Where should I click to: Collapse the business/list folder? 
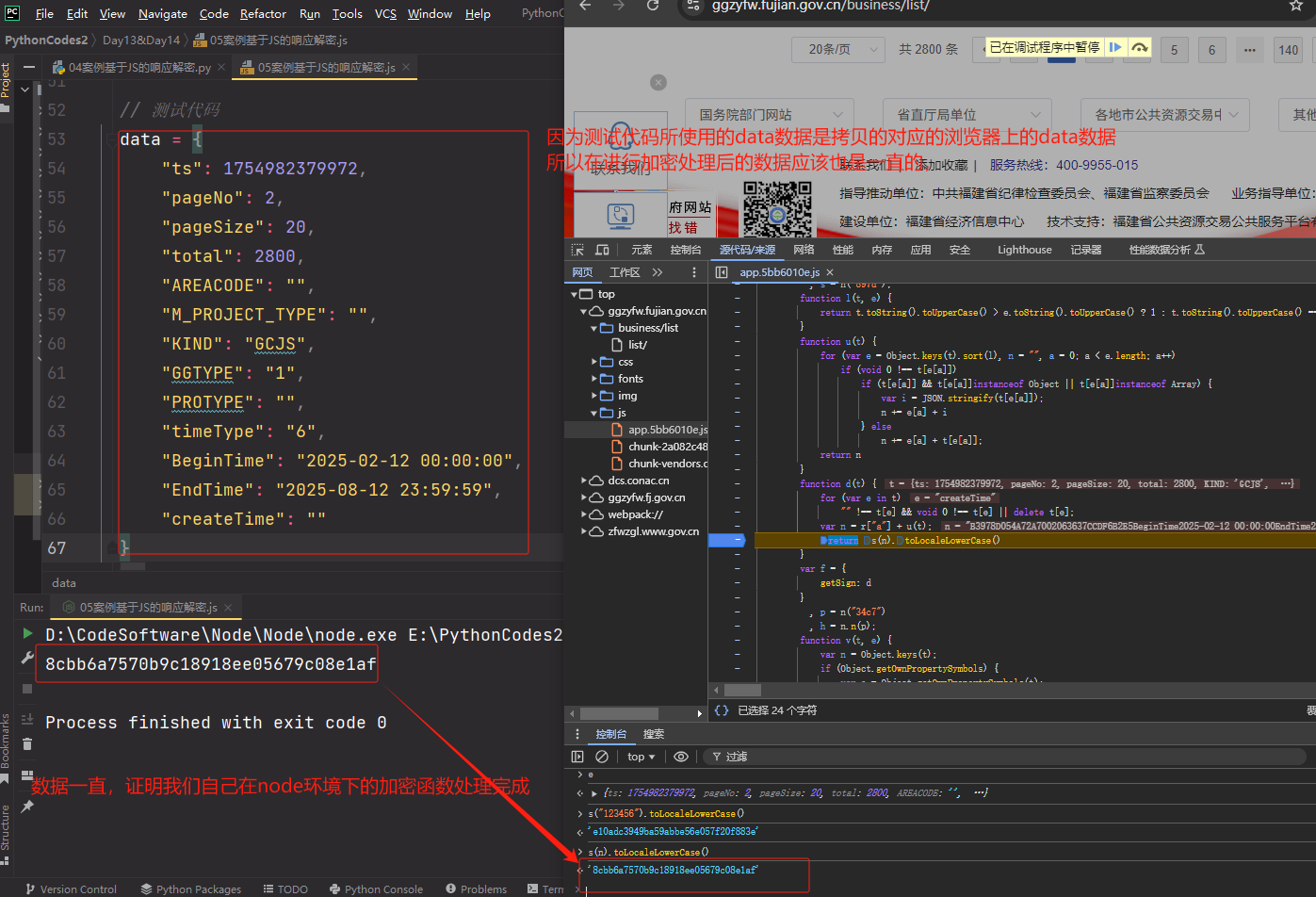click(x=594, y=328)
